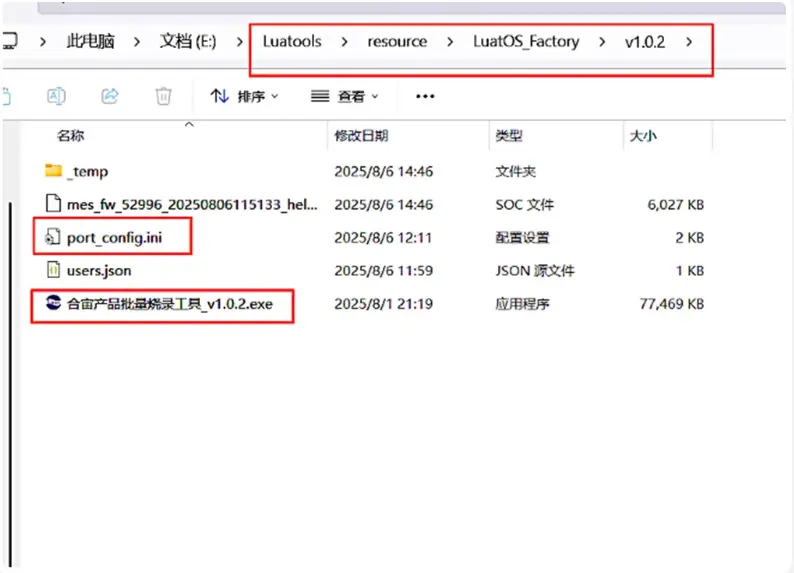Expand chevron after v1.0.2 breadcrumb

[x=689, y=42]
